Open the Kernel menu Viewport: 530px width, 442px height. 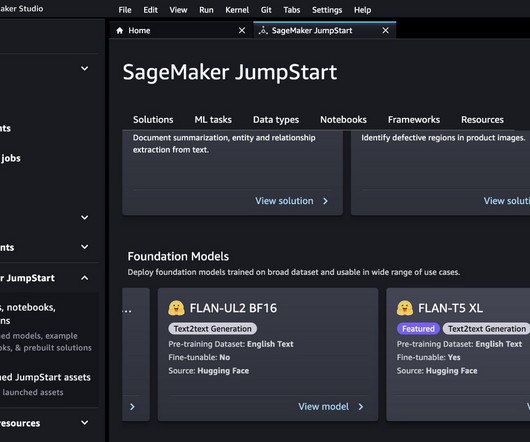237,10
